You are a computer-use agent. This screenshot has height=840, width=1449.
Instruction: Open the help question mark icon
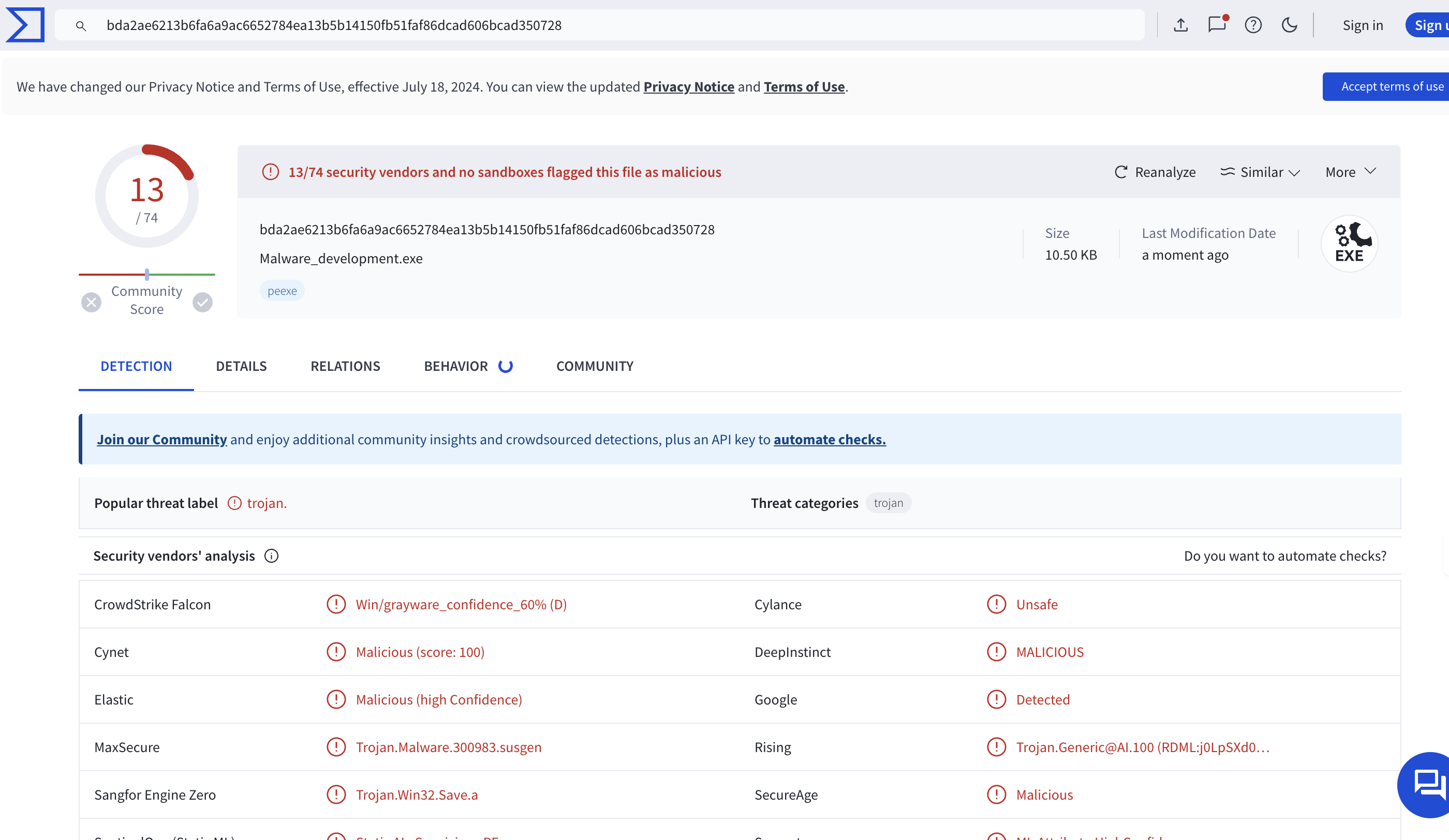tap(1253, 25)
